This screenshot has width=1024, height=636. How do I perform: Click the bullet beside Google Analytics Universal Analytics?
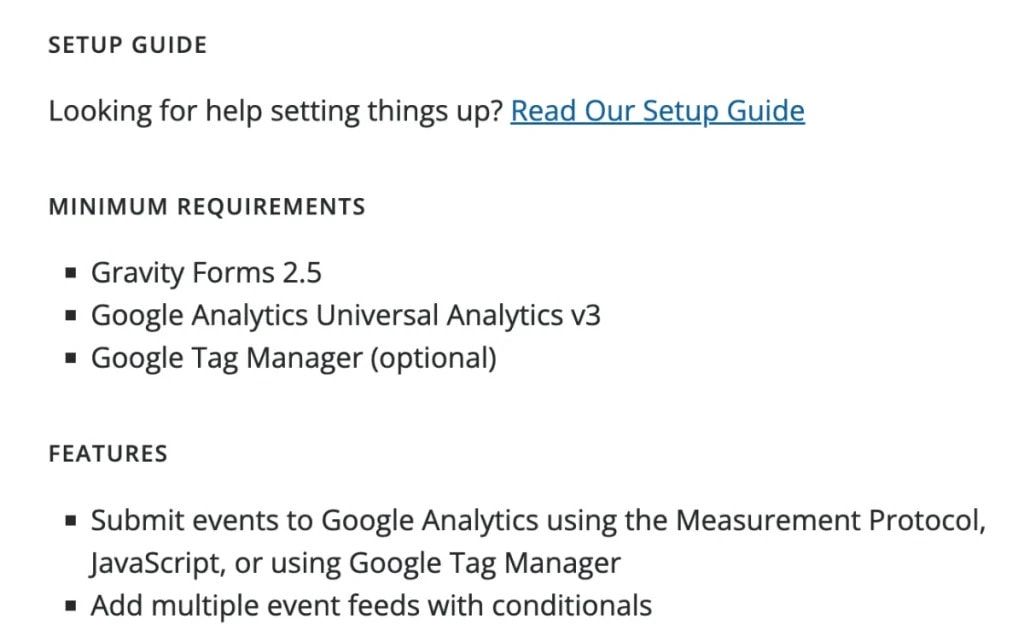click(71, 316)
